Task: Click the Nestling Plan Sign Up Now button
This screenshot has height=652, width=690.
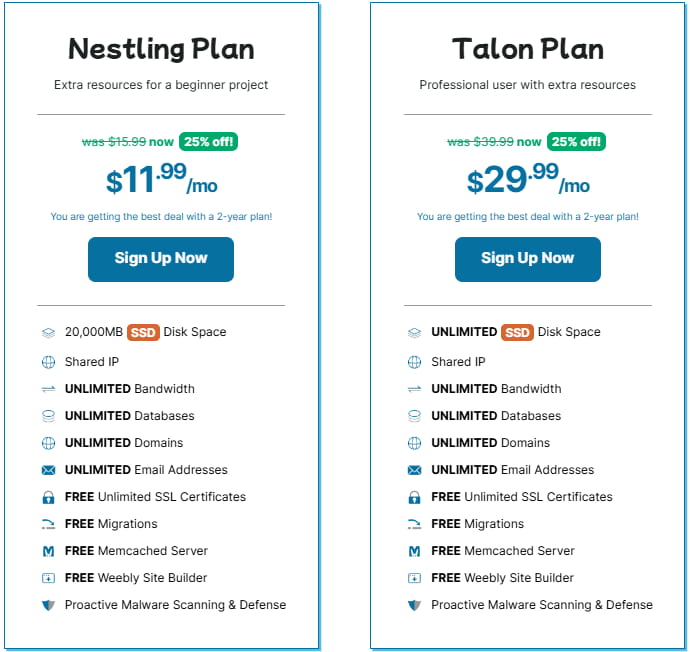Action: coord(161,259)
